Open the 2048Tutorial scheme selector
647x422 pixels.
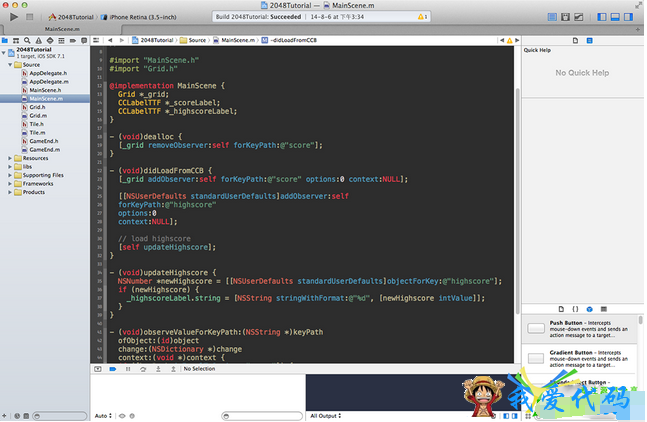pos(71,17)
